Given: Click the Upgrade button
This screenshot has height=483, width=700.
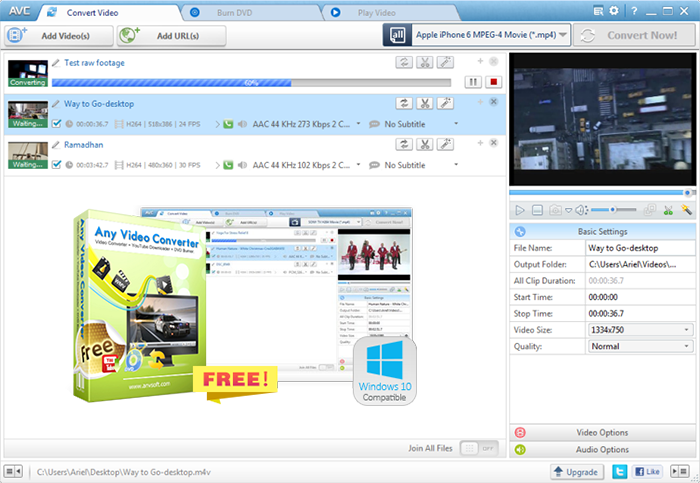Looking at the screenshot, I should [577, 472].
